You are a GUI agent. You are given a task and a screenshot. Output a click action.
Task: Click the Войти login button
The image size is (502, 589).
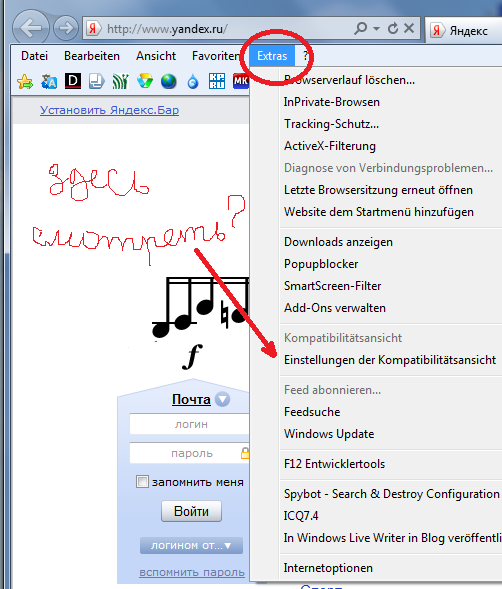click(191, 511)
